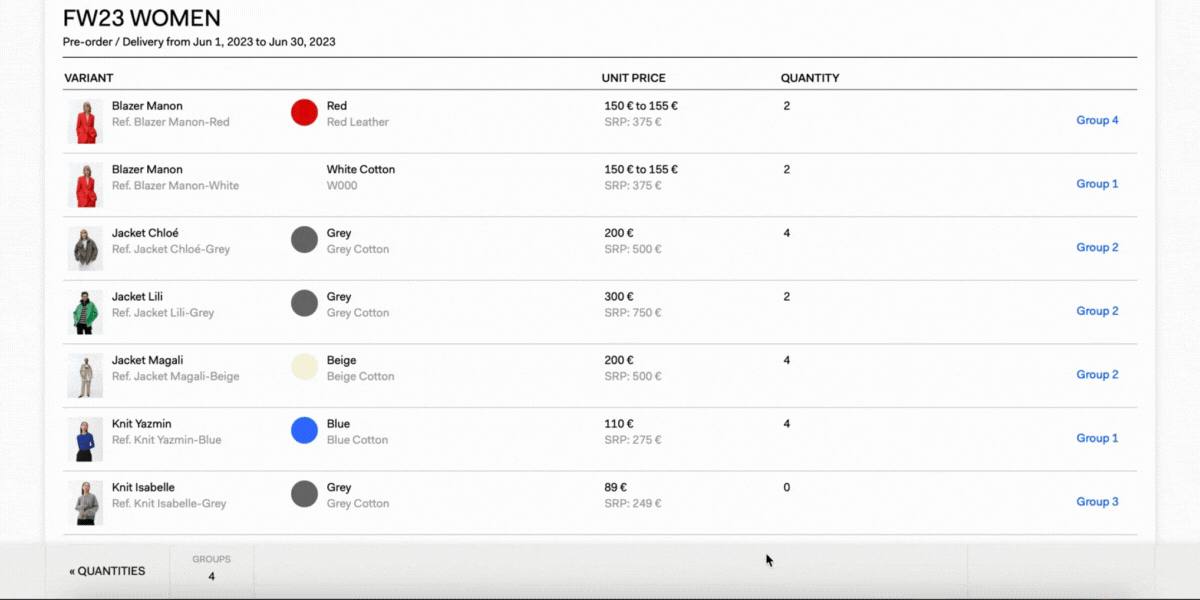Click Group 1 link for Blazer Manon White Cotton
The image size is (1200, 600).
1097,184
